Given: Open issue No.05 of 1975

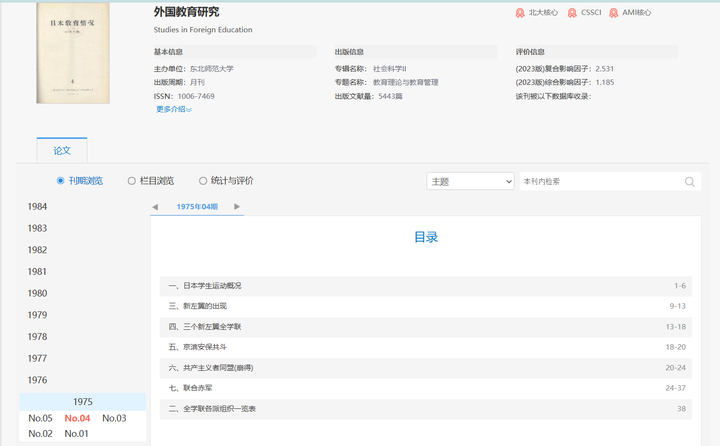Looking at the screenshot, I should 40,418.
